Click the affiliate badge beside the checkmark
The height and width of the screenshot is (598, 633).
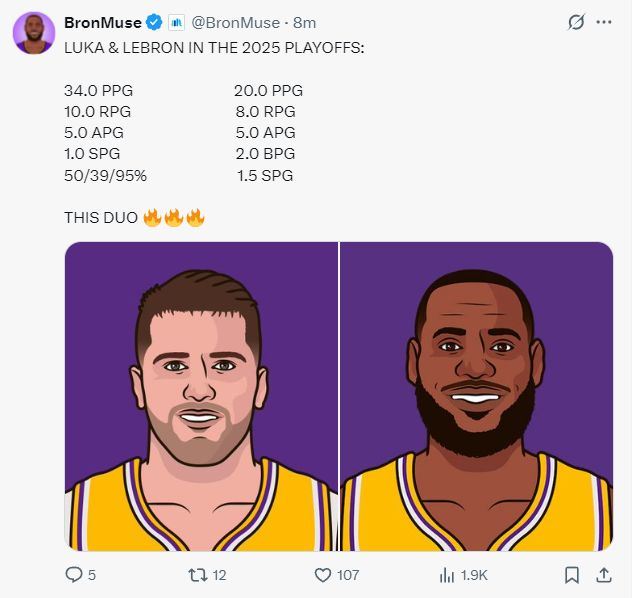176,22
